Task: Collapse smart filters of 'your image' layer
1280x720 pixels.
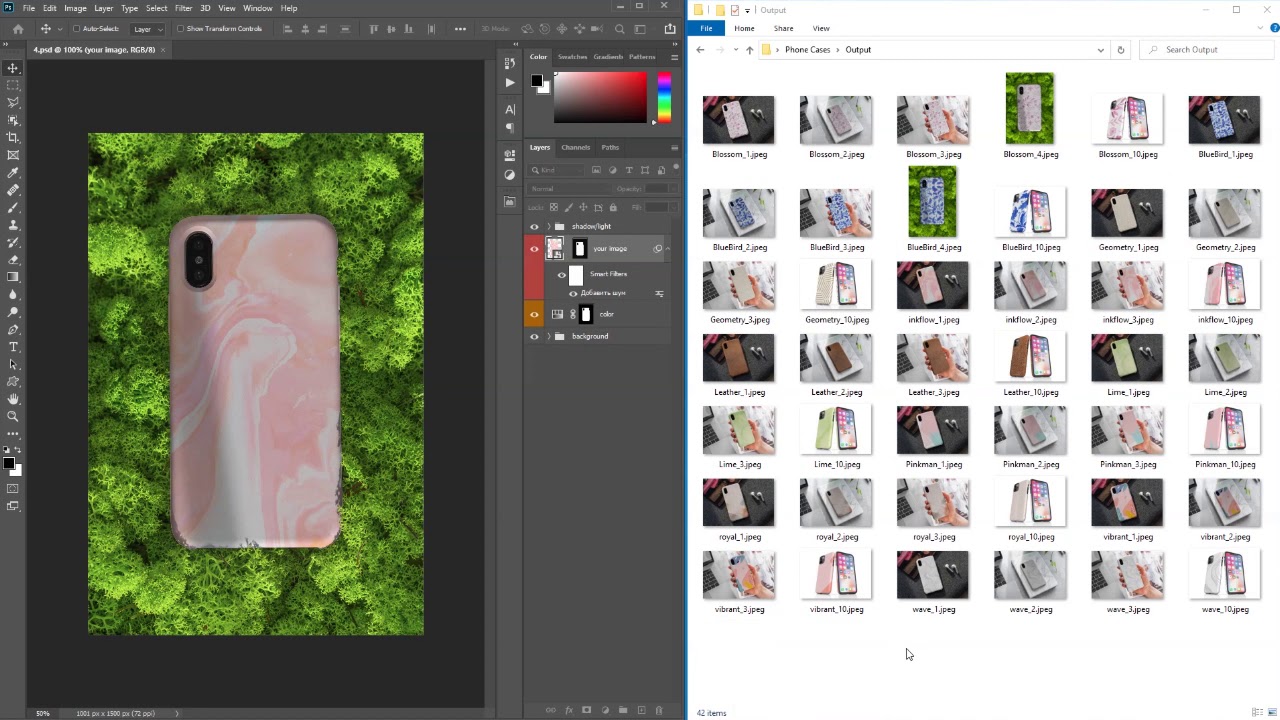Action: tap(668, 249)
